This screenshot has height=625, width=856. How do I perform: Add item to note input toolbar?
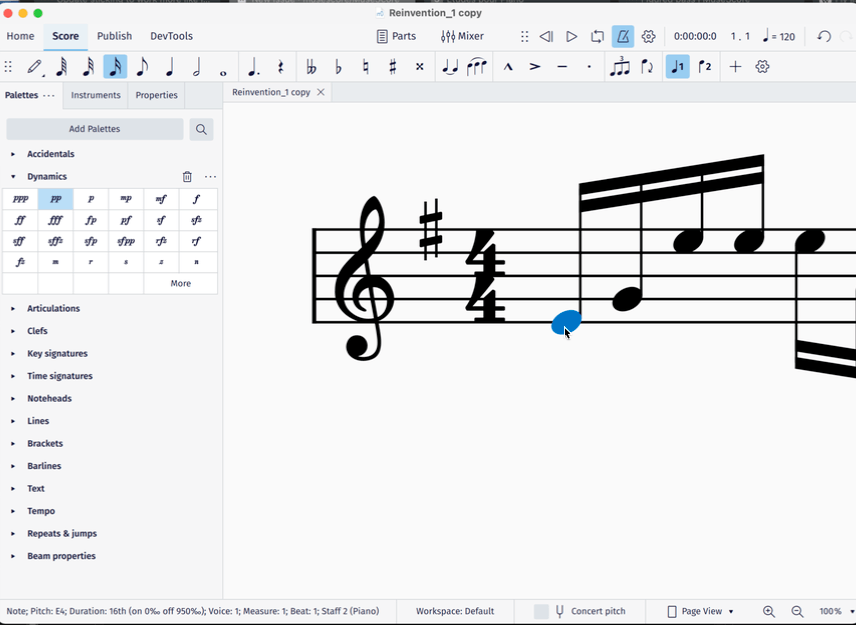pyautogui.click(x=735, y=67)
